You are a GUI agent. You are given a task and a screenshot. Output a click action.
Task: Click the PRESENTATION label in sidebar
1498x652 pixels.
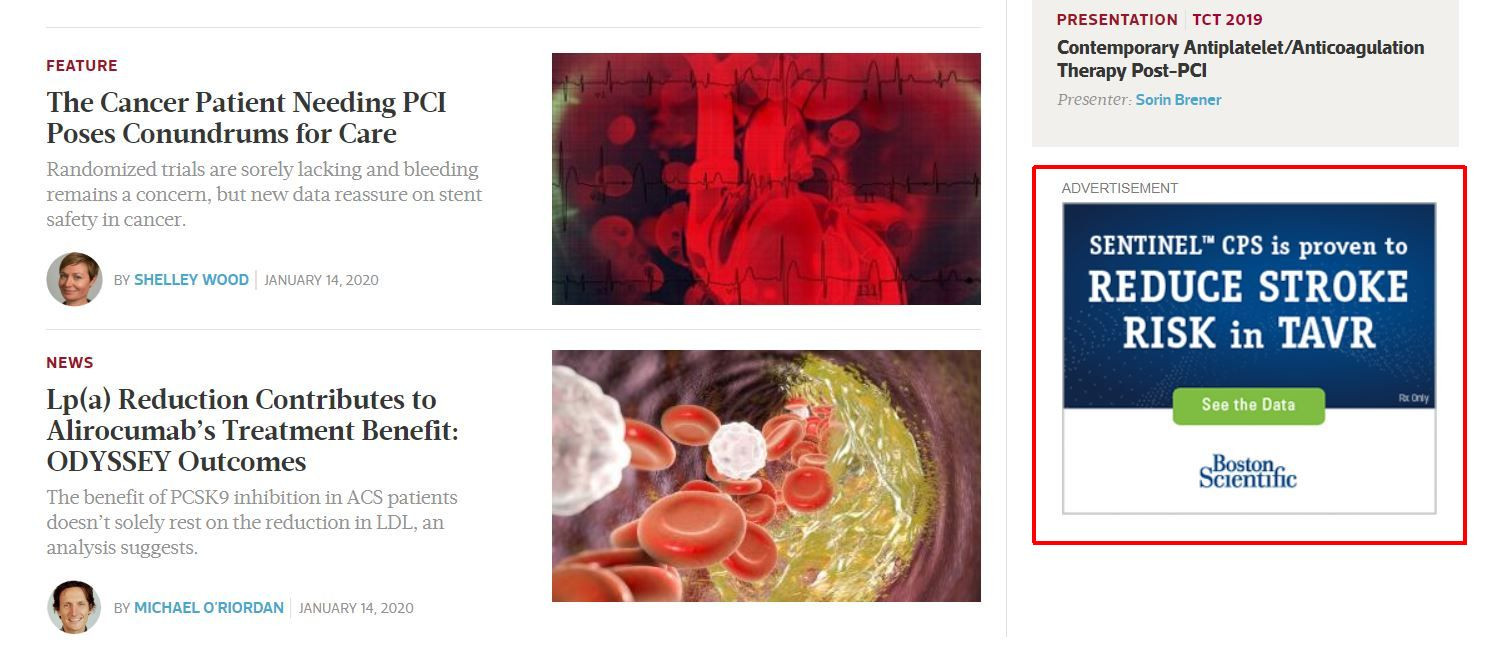point(1117,20)
